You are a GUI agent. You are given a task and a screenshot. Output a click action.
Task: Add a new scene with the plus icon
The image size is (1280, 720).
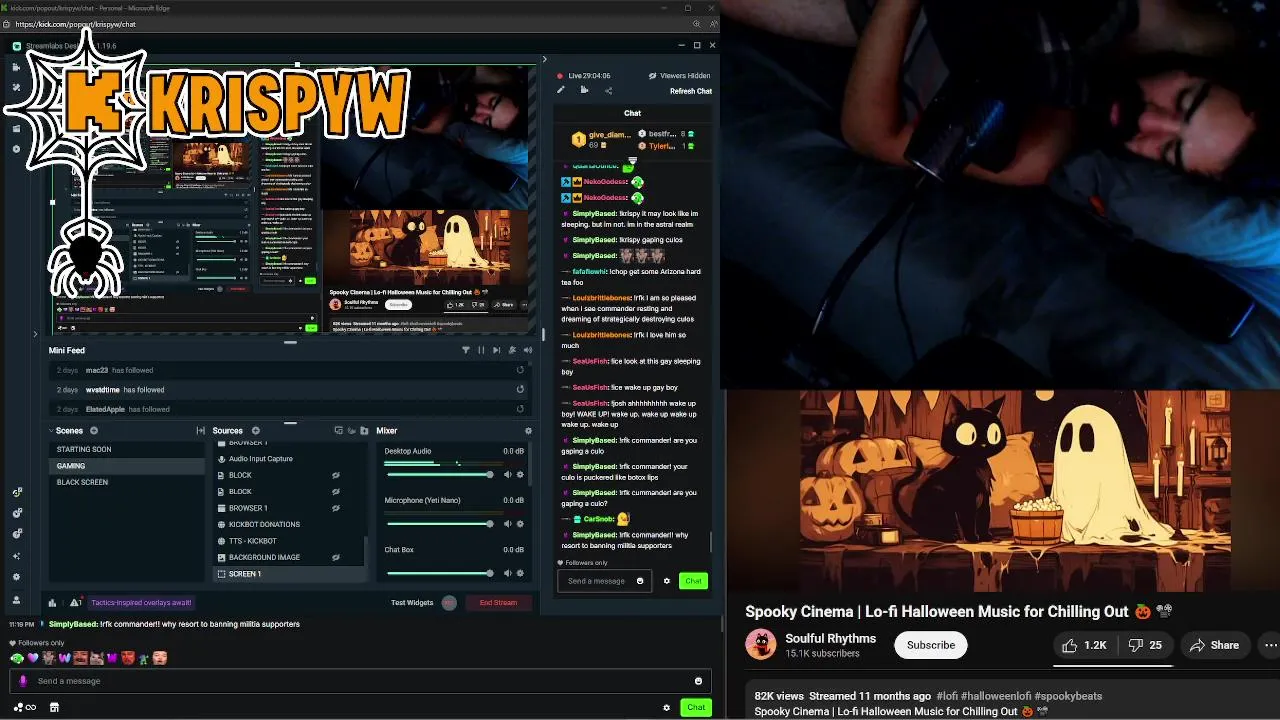94,431
